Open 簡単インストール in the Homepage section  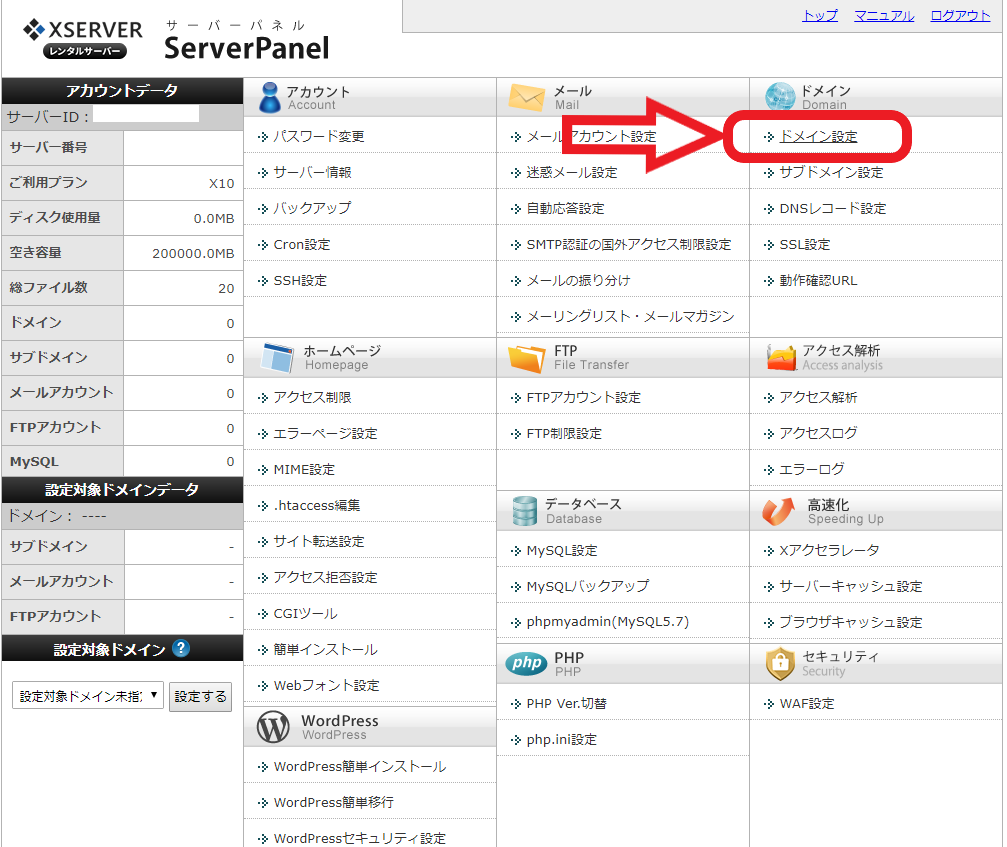tap(325, 649)
